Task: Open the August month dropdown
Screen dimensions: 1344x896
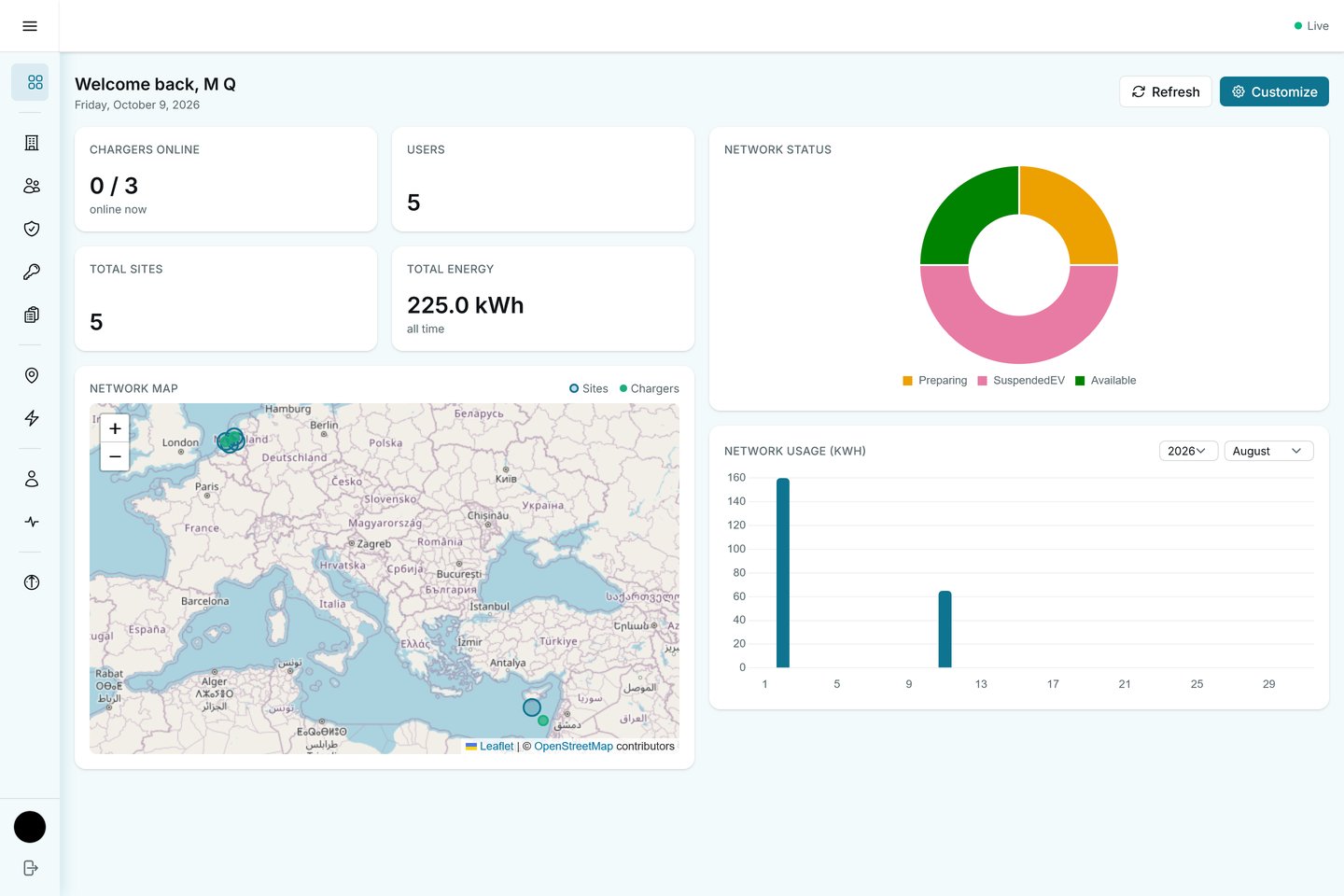Action: (1268, 451)
